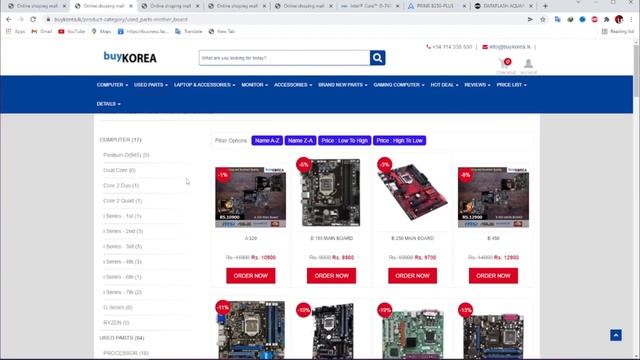Click ORDER NOW for B 250 MAIN BOARD
Screen dimensions: 640x360
(x=412, y=276)
